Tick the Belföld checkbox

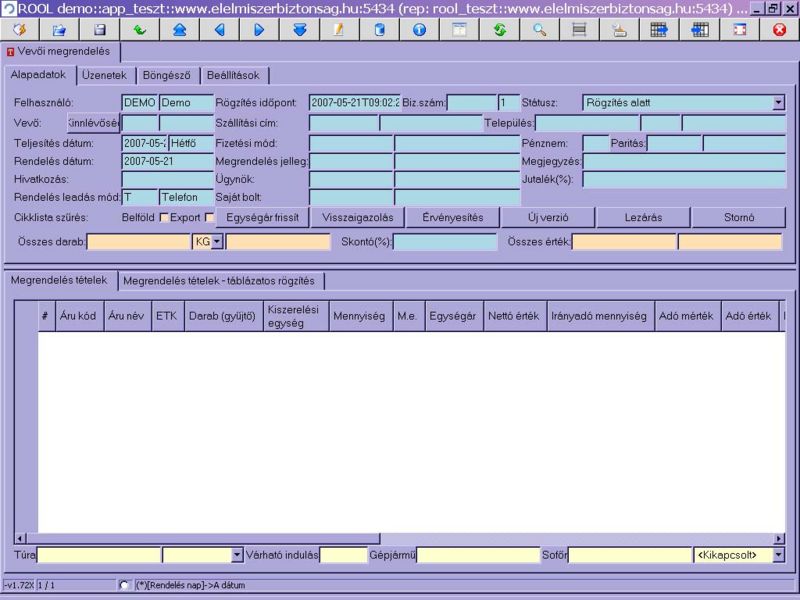click(165, 218)
